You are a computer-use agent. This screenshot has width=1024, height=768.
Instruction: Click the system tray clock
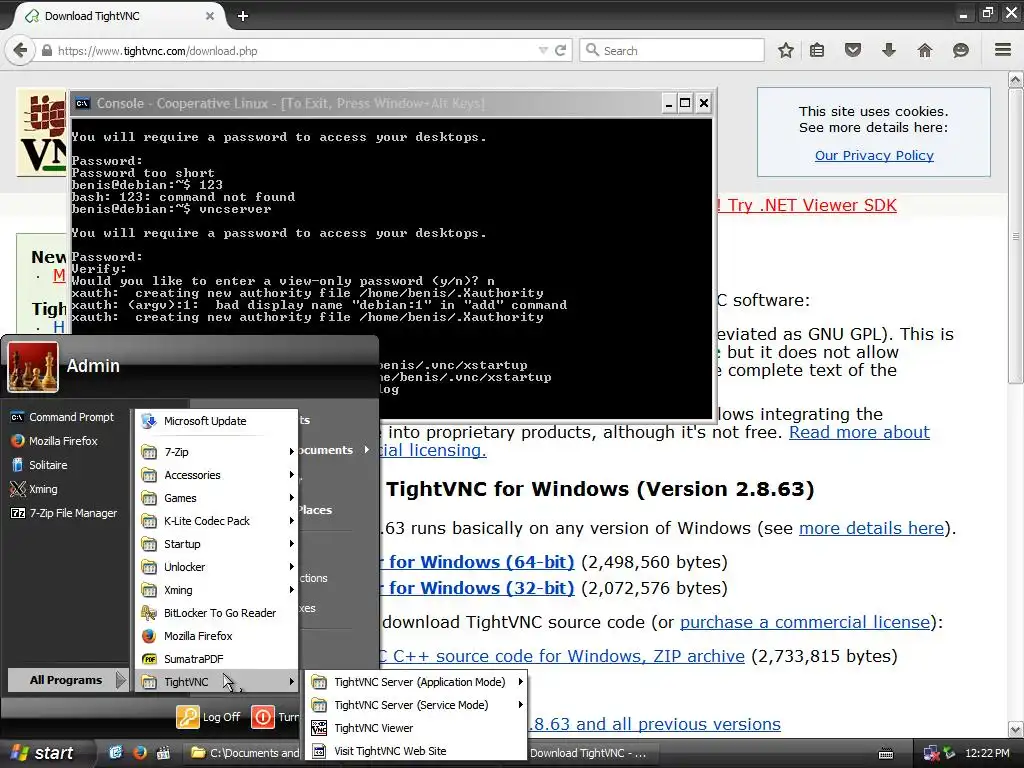pos(987,753)
